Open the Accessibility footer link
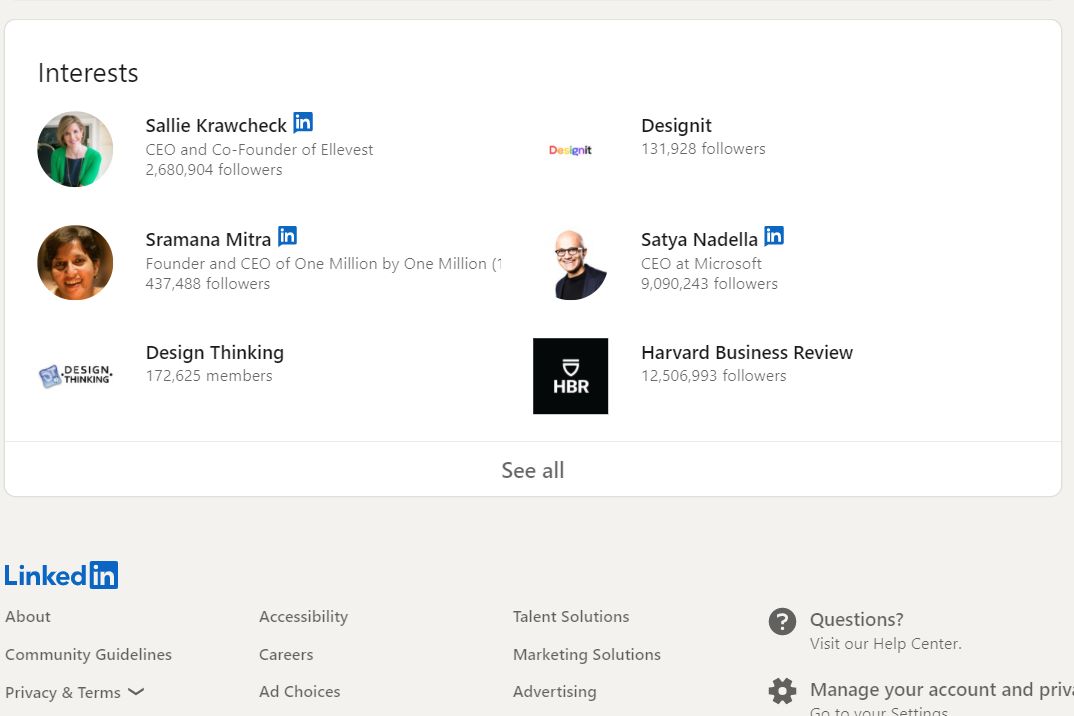 tap(303, 617)
